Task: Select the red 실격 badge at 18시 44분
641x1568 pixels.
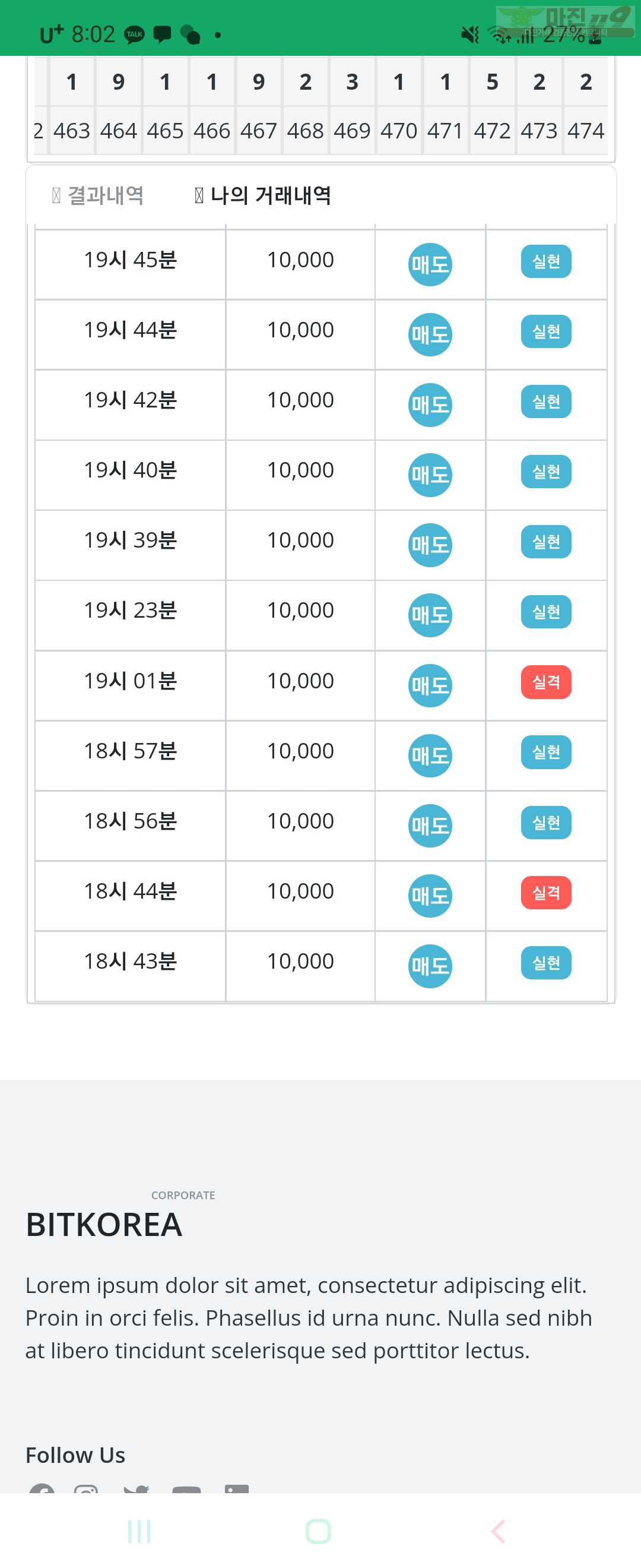Action: click(546, 892)
